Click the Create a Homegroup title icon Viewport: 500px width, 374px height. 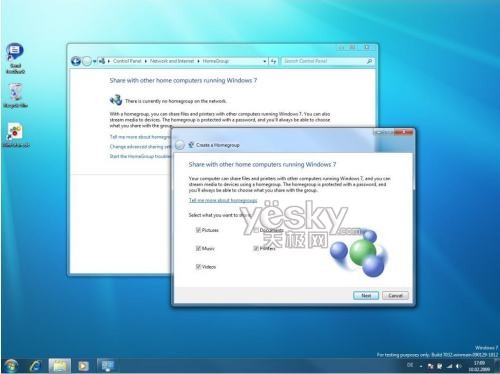pyautogui.click(x=191, y=145)
